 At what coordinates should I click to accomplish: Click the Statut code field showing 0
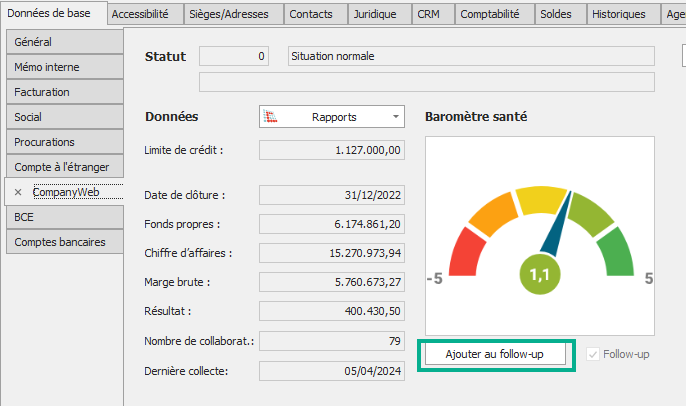tap(234, 56)
